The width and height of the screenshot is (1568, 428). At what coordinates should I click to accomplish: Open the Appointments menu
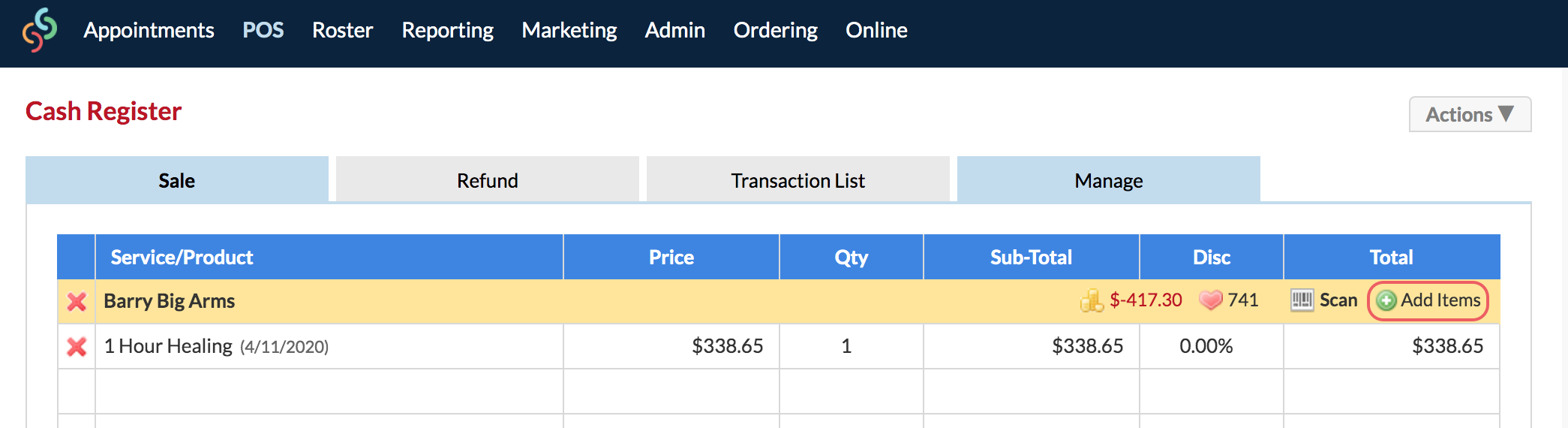(x=149, y=30)
